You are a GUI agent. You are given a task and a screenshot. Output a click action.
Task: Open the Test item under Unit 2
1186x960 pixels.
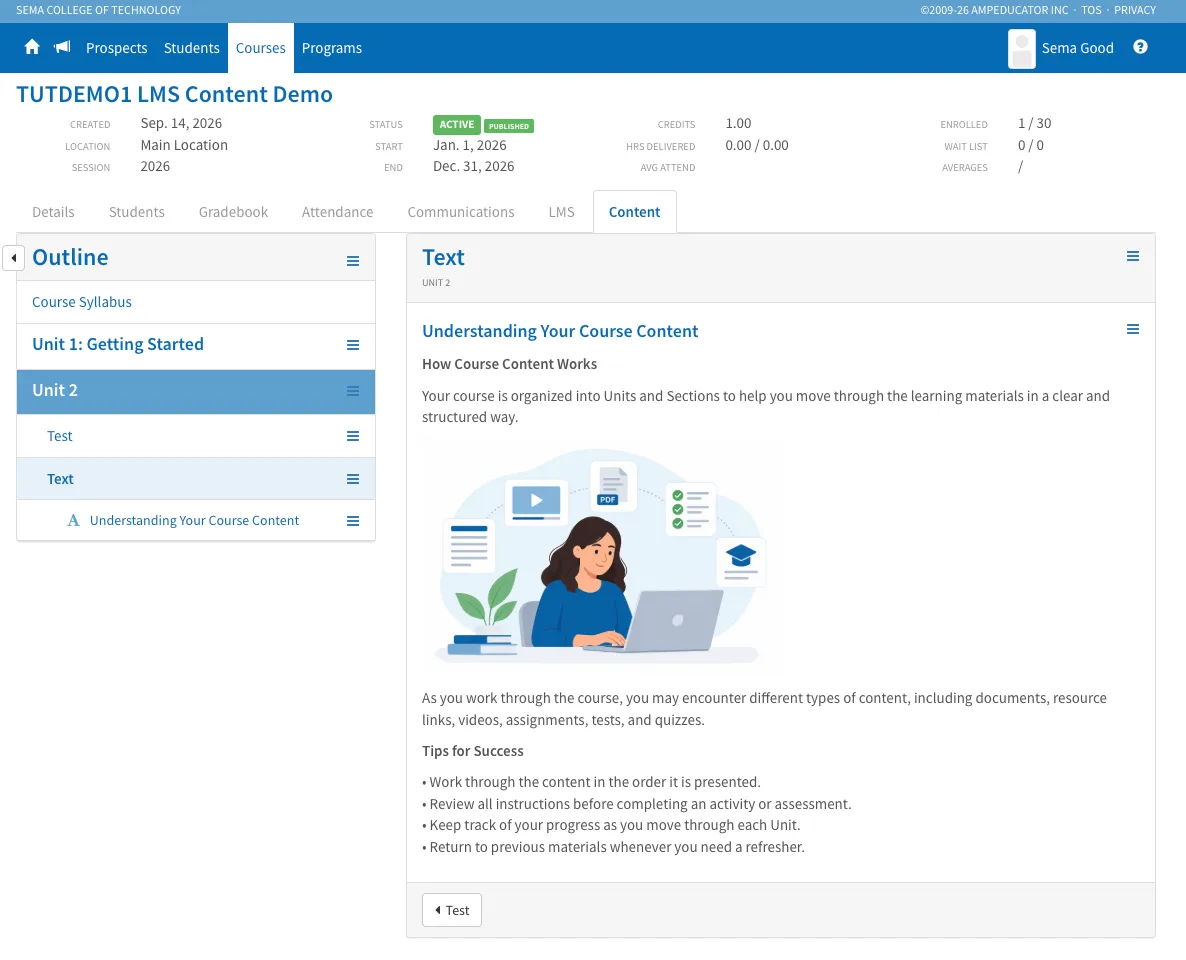tap(60, 436)
